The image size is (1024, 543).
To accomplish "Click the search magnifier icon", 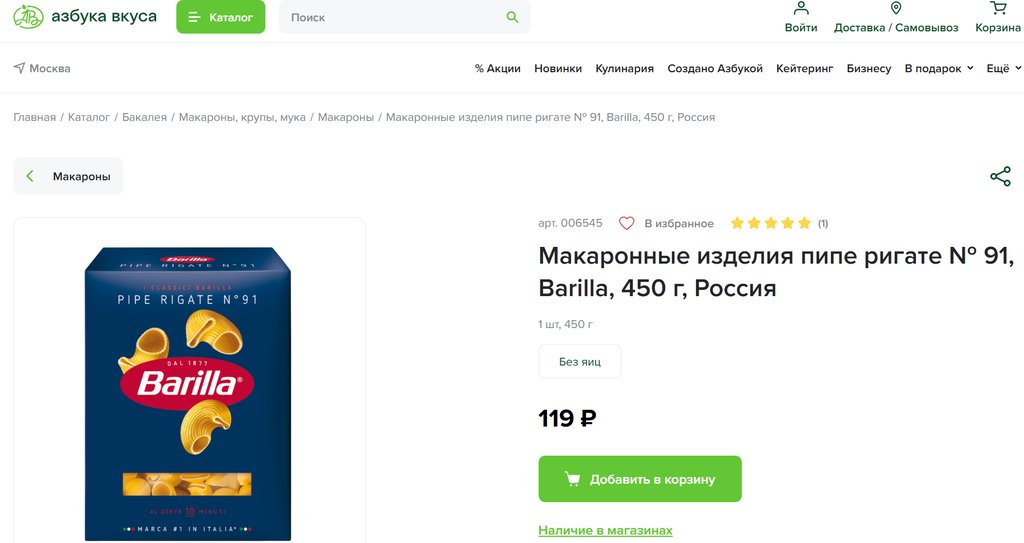I will (x=513, y=17).
